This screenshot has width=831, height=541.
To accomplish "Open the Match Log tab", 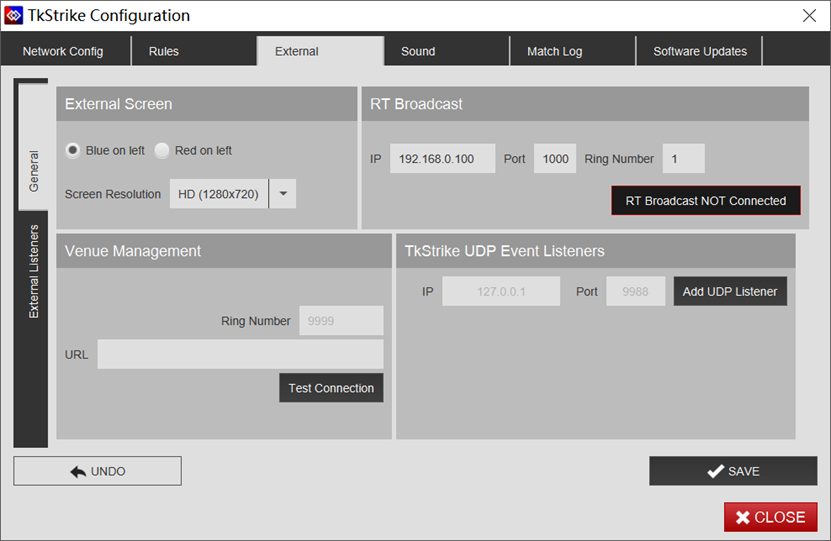I will 554,51.
